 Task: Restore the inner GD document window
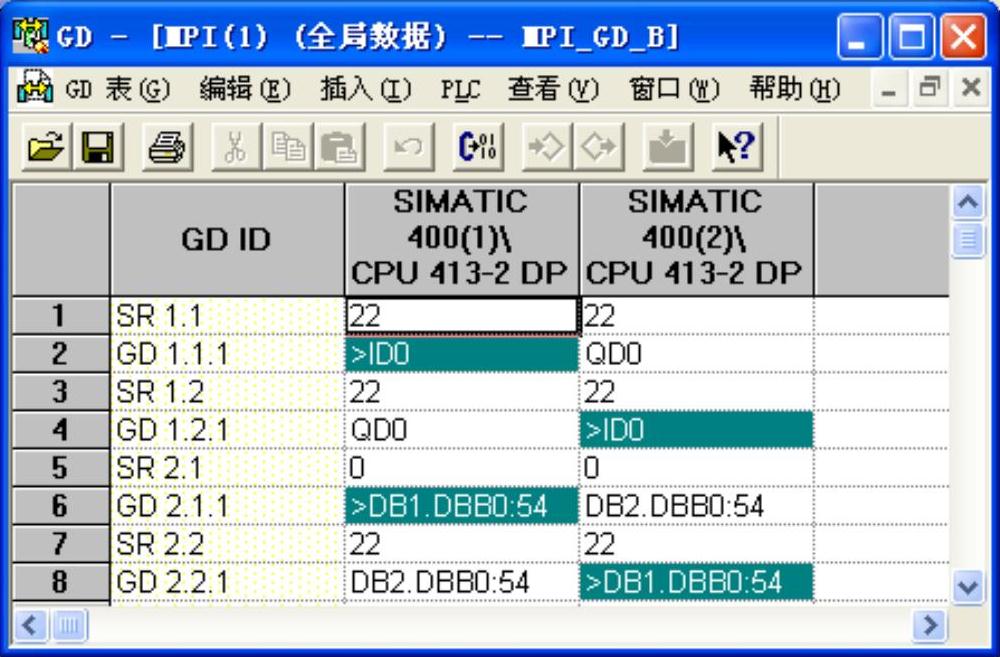pos(930,87)
